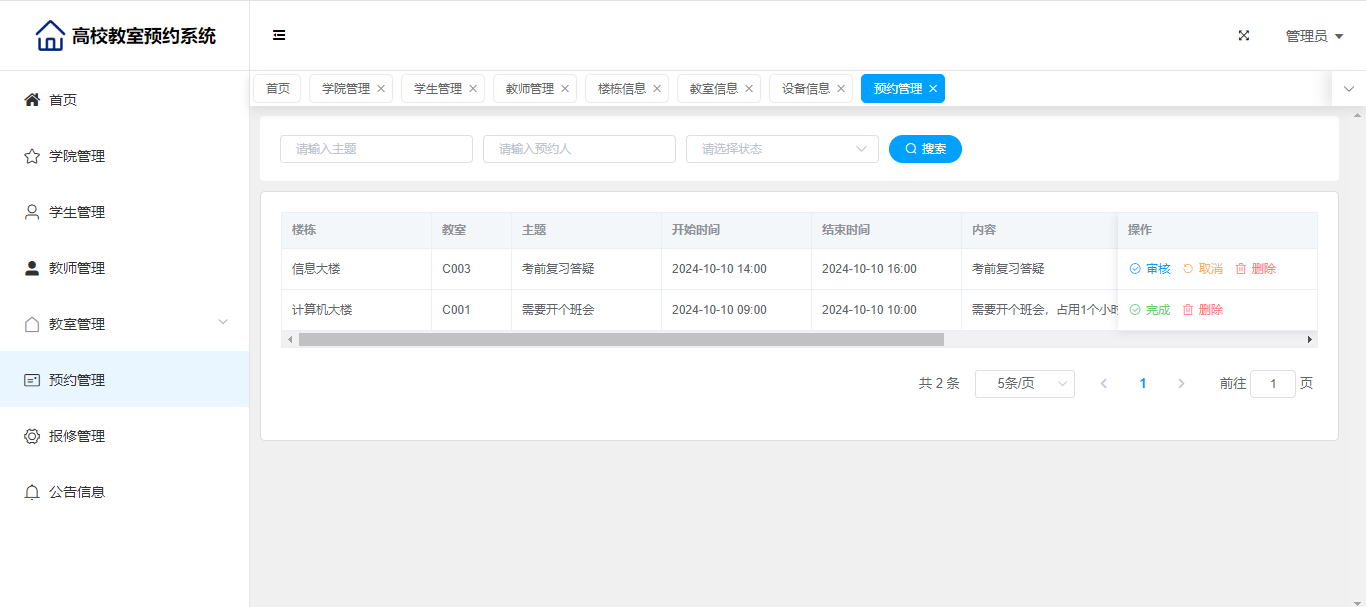Click the sidebar collapse hamburger icon

[279, 35]
